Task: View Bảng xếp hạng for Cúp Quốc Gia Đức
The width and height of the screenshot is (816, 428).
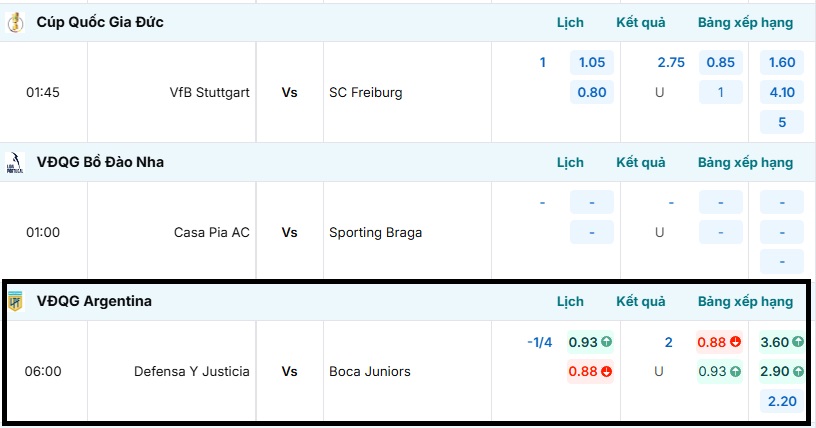Action: pos(745,22)
